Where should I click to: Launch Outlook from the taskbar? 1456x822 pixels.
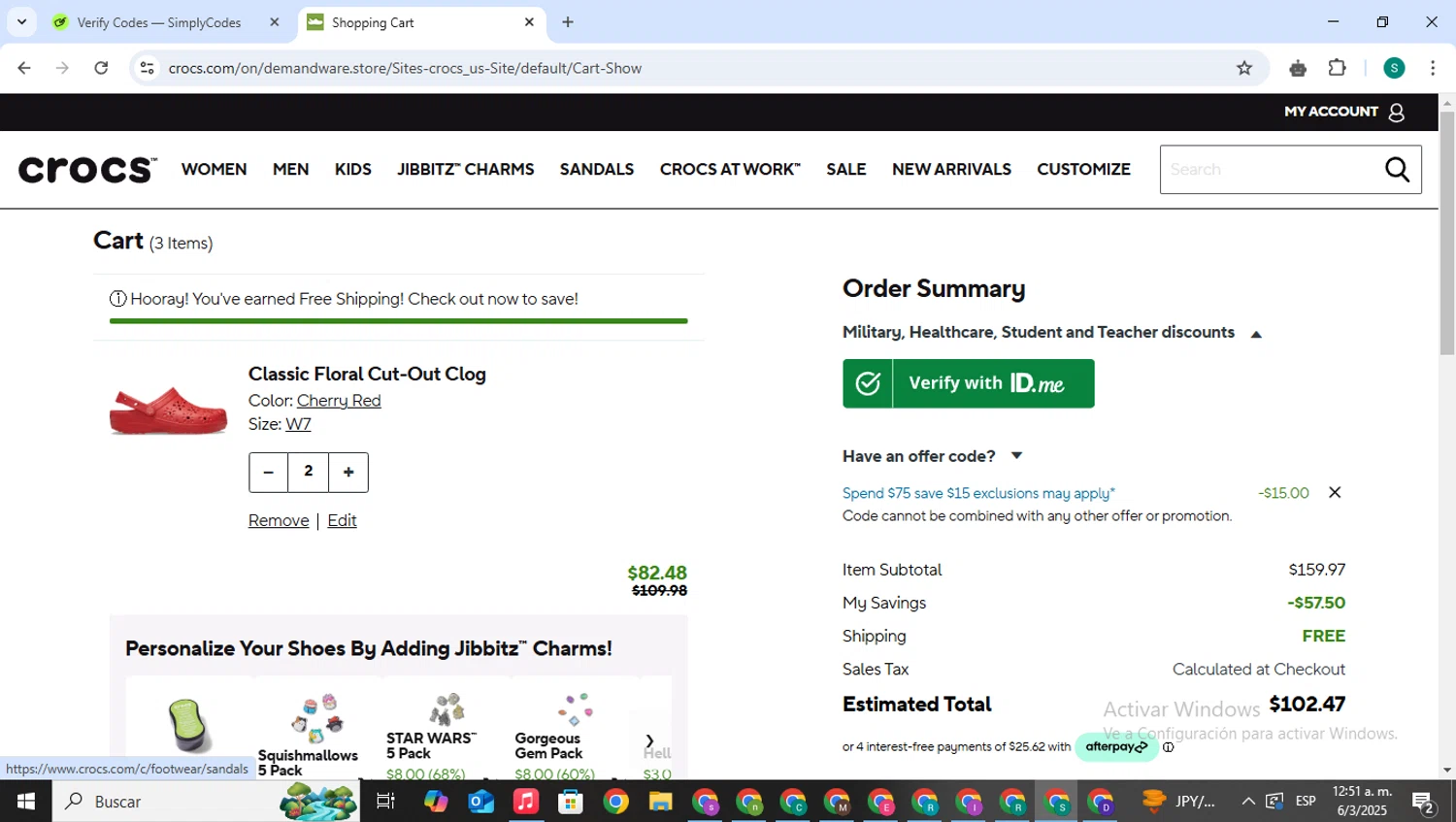[480, 802]
